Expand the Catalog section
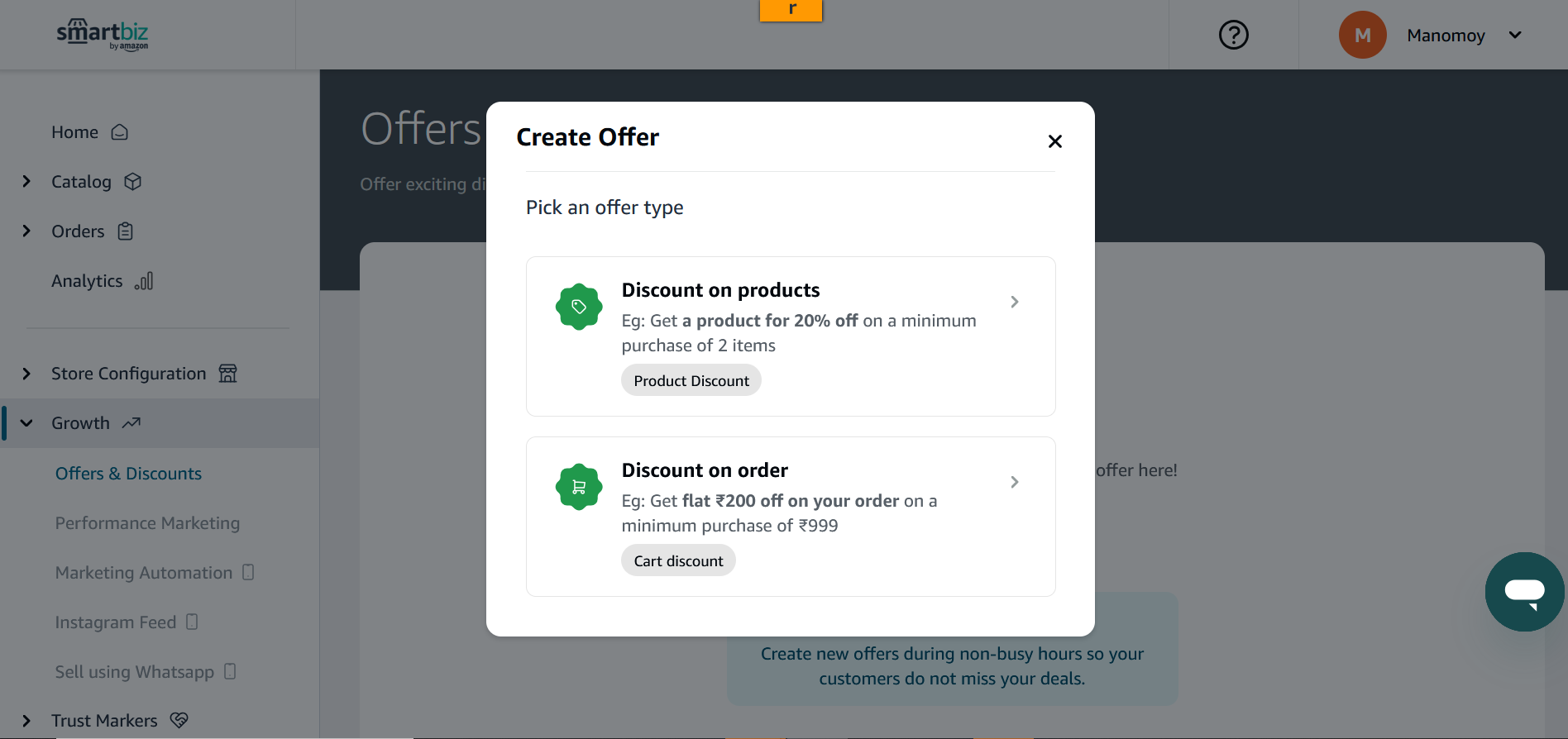 (26, 182)
